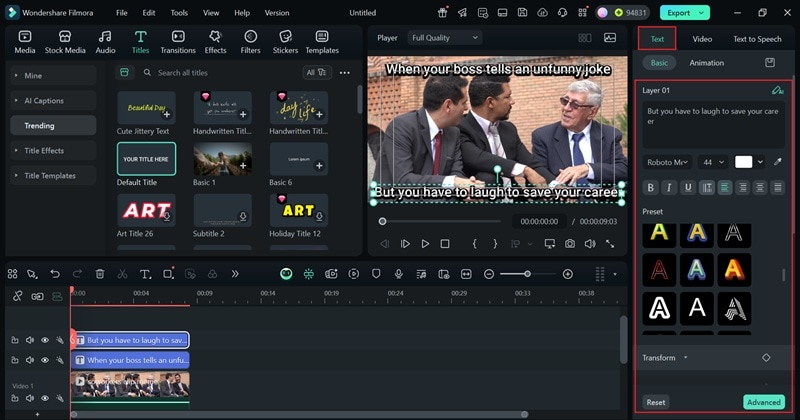The image size is (800, 420).
Task: Select the text tool in timeline toolbar
Action: tap(145, 274)
